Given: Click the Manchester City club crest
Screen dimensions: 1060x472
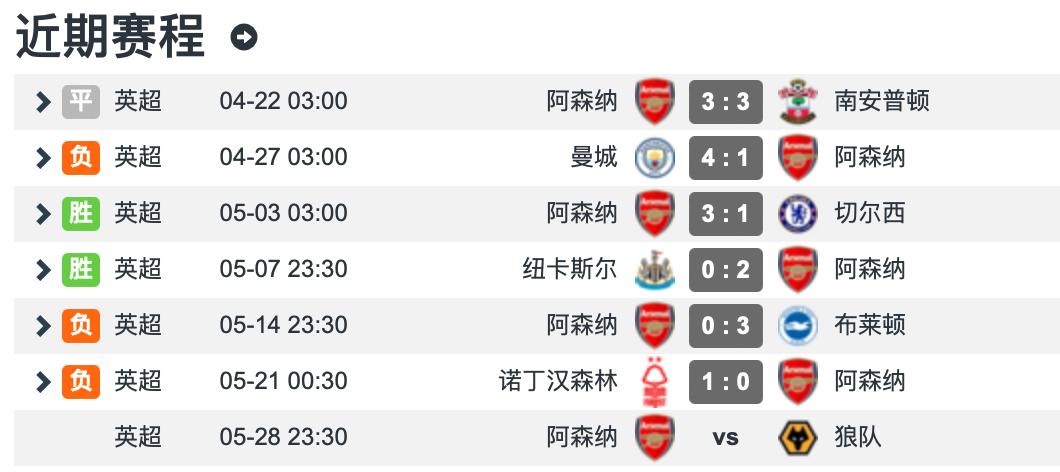Looking at the screenshot, I should 655,157.
